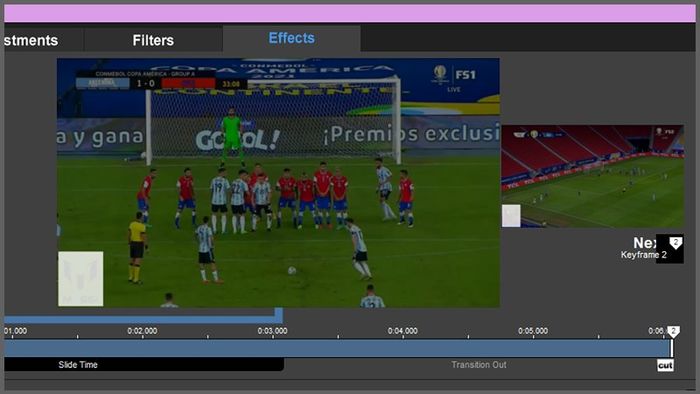Click the Keyframe 2 label text
The height and width of the screenshot is (394, 700).
(643, 255)
